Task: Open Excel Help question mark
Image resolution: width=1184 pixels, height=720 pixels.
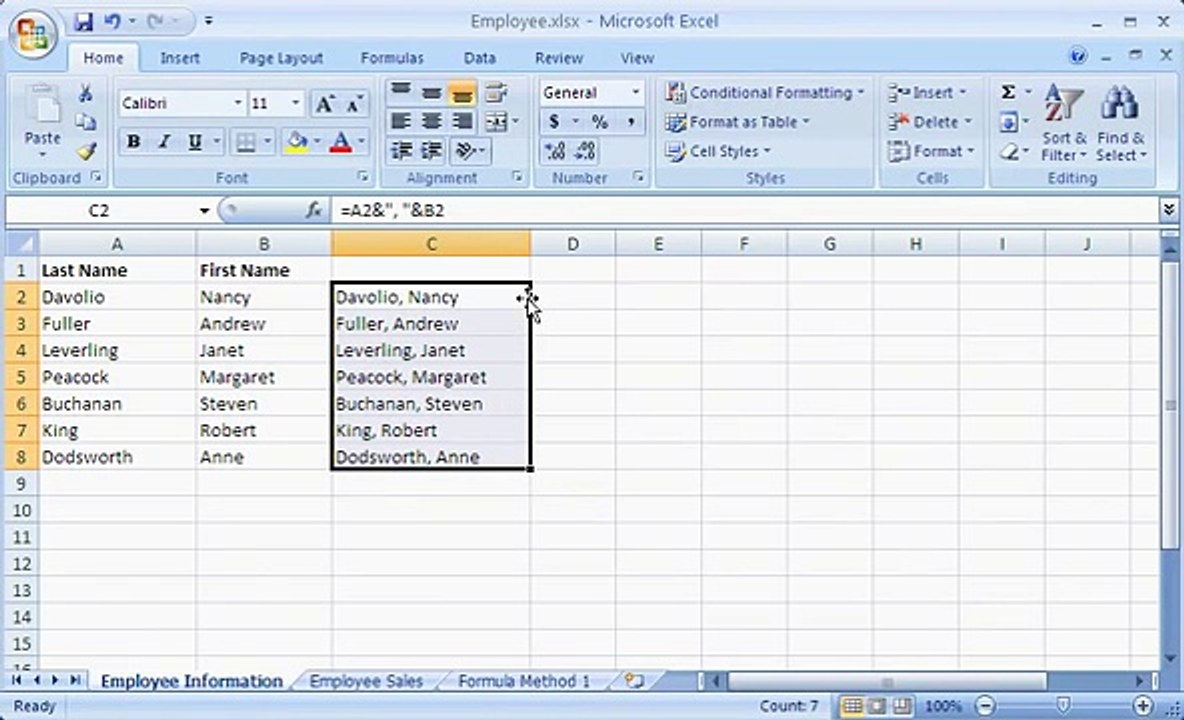Action: pos(1078,55)
